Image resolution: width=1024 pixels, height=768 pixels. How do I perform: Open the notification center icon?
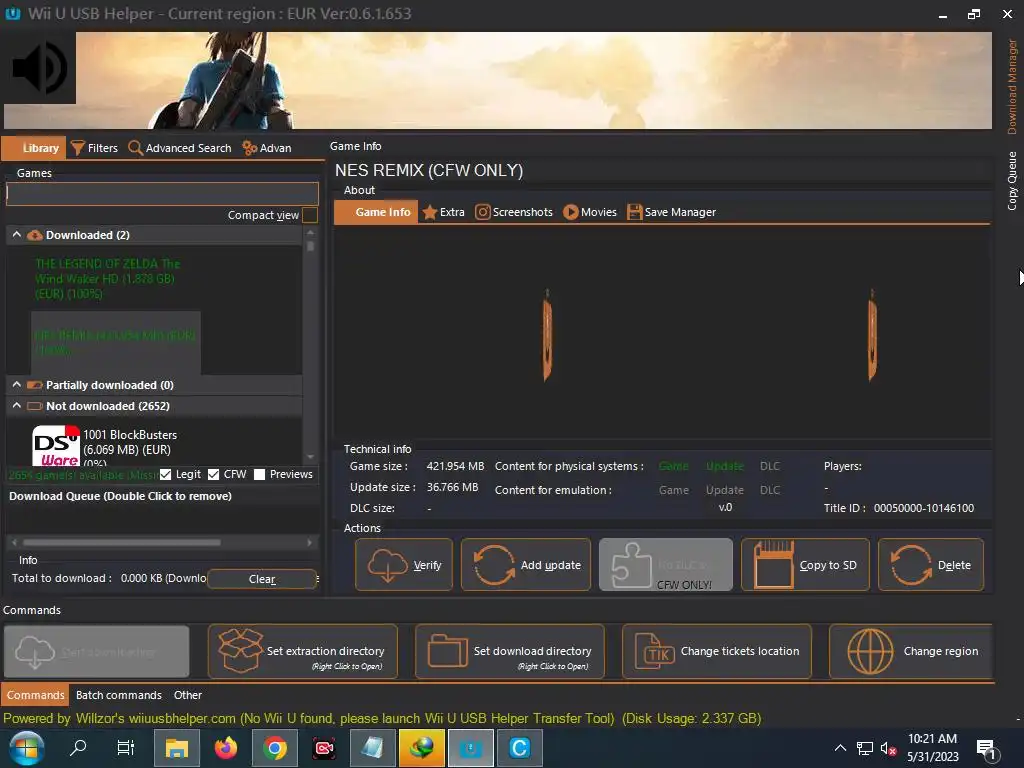tap(986, 750)
